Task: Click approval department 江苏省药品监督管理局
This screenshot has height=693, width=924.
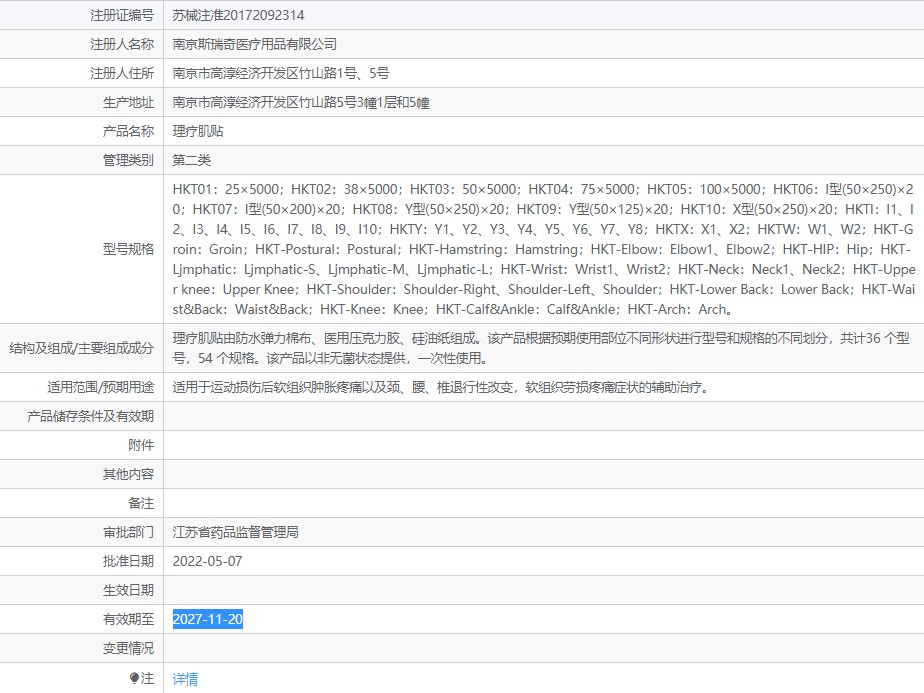Action: click(x=235, y=532)
